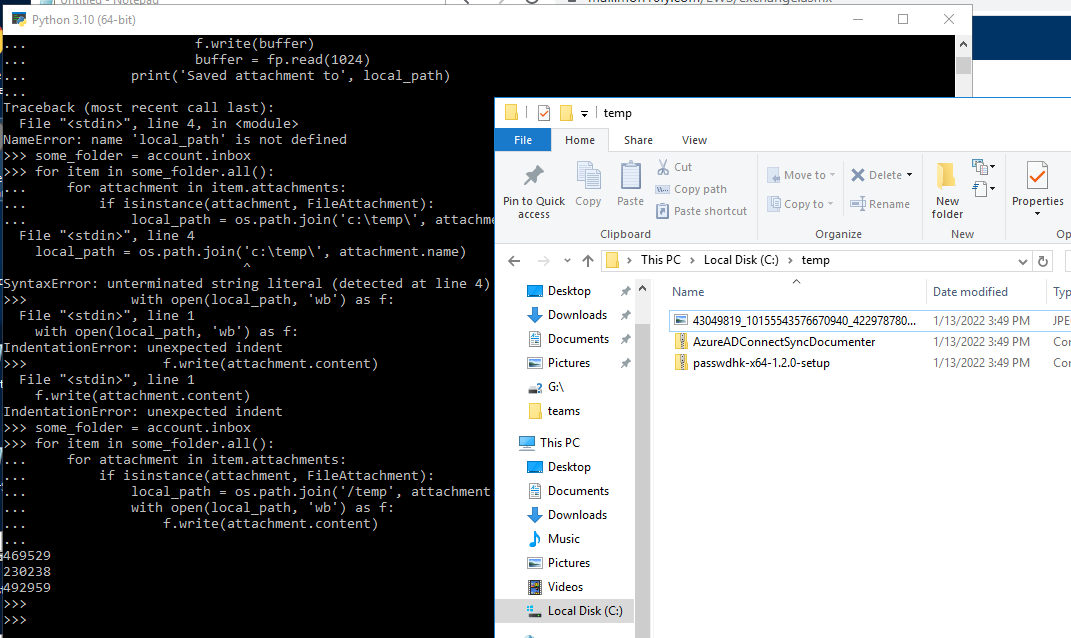The image size is (1071, 638).
Task: Expand the Copy to dropdown
Action: pos(830,204)
